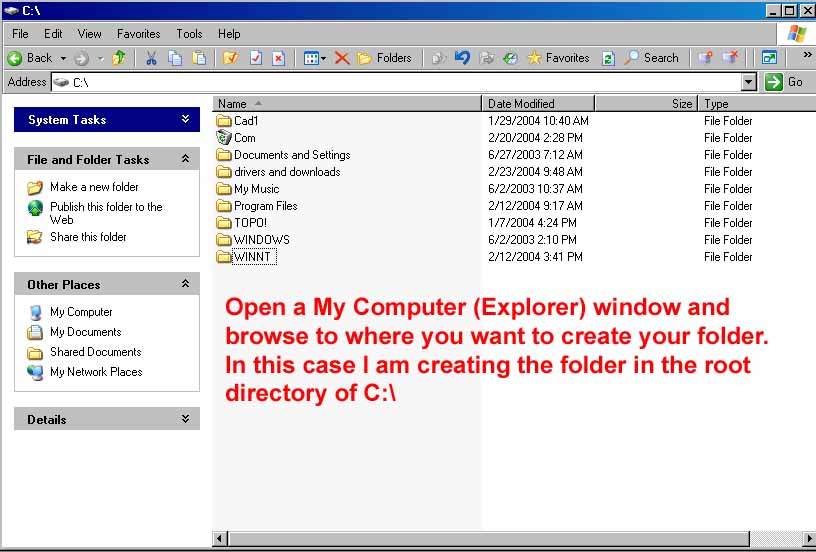Click the red X Delete icon

[x=342, y=58]
